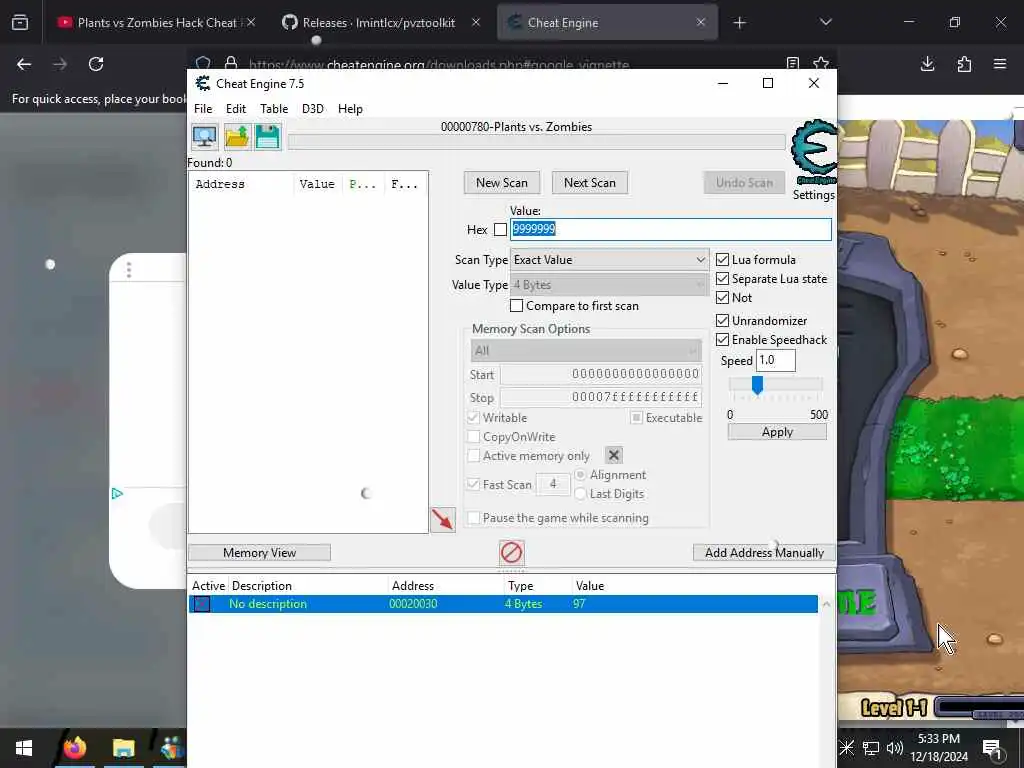Image resolution: width=1024 pixels, height=768 pixels.
Task: Toggle Unrandomizer checkbox
Action: [x=722, y=320]
